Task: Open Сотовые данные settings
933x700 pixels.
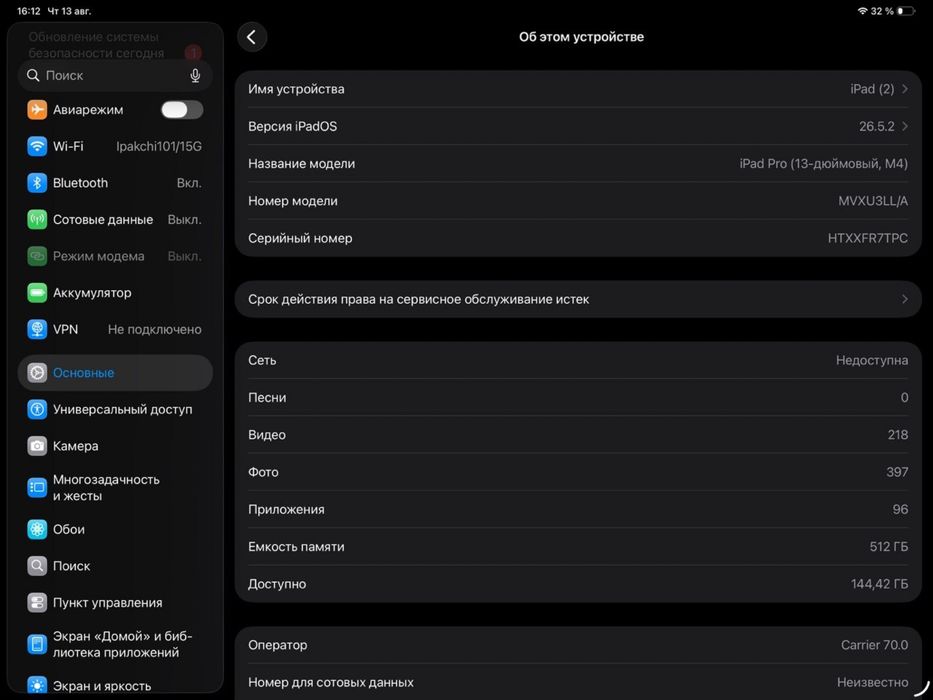Action: (103, 220)
